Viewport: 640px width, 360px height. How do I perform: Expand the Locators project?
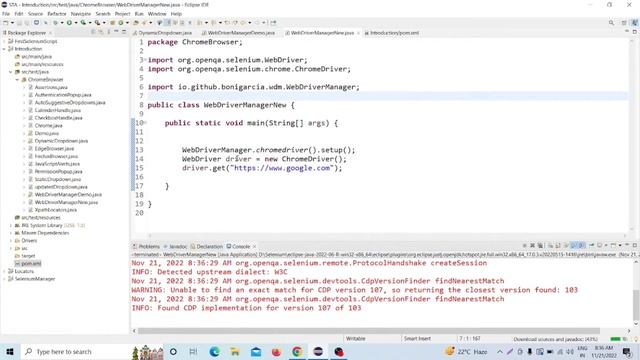[4, 271]
